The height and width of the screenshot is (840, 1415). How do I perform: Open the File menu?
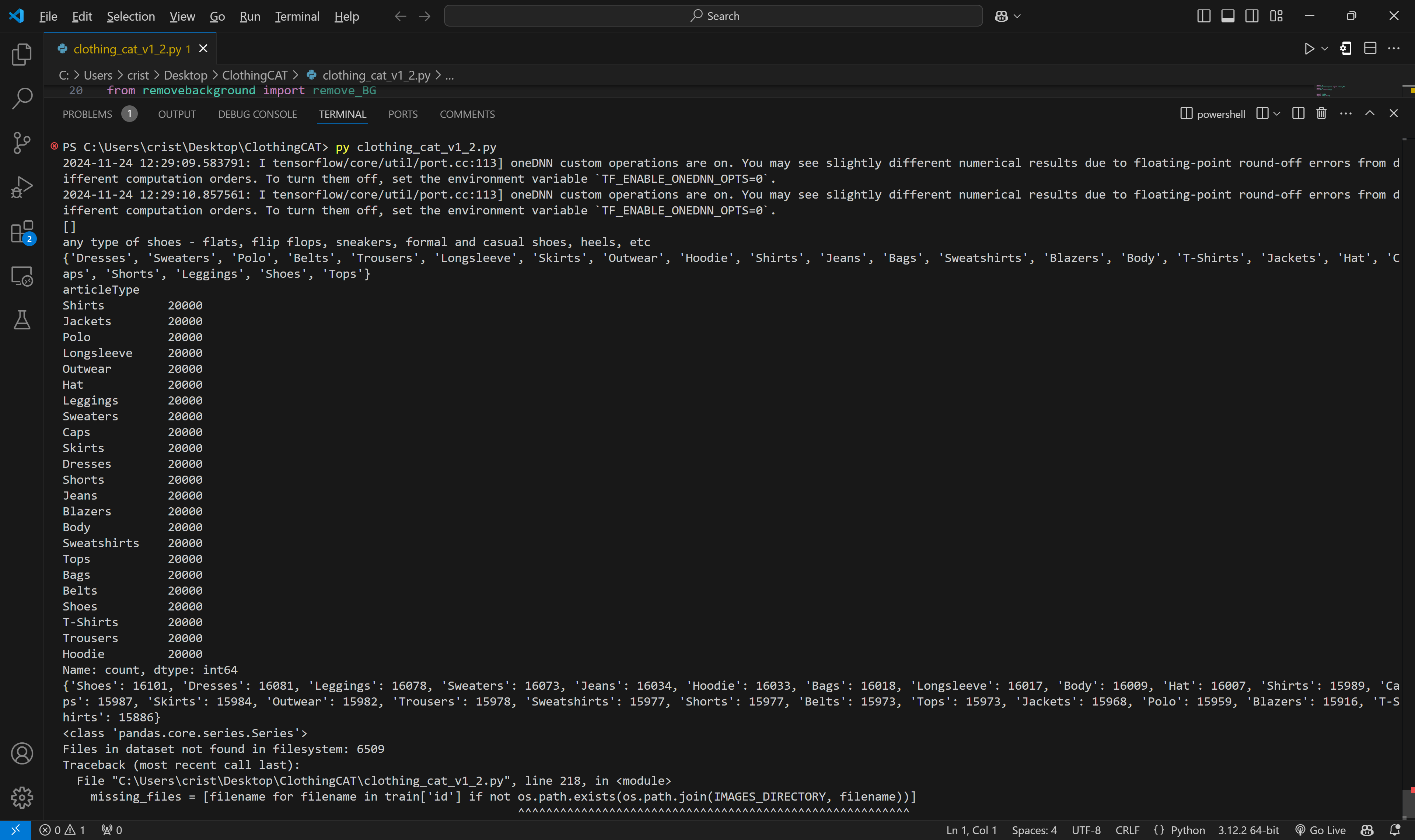[48, 16]
